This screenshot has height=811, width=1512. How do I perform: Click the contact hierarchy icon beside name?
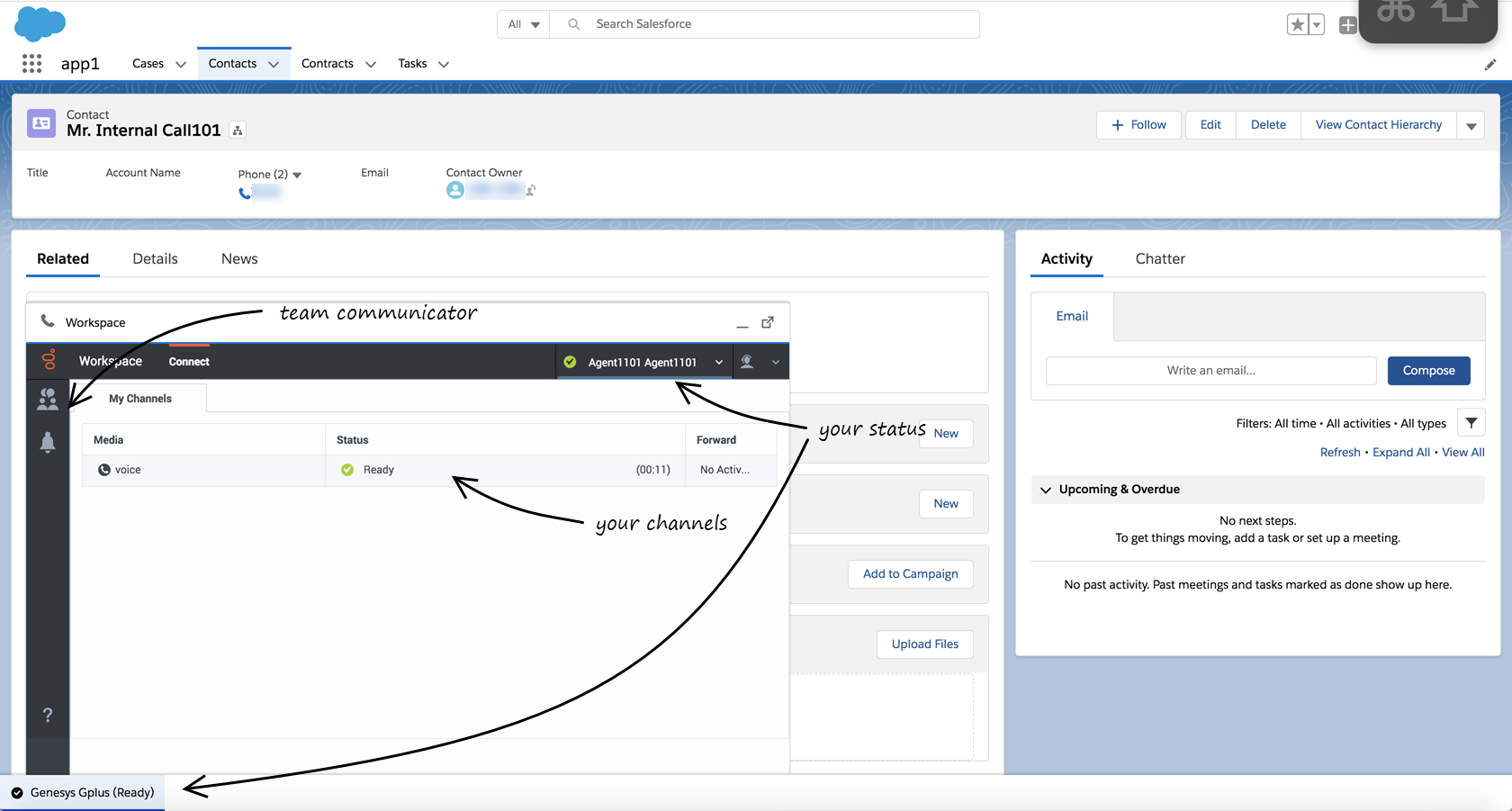click(238, 131)
